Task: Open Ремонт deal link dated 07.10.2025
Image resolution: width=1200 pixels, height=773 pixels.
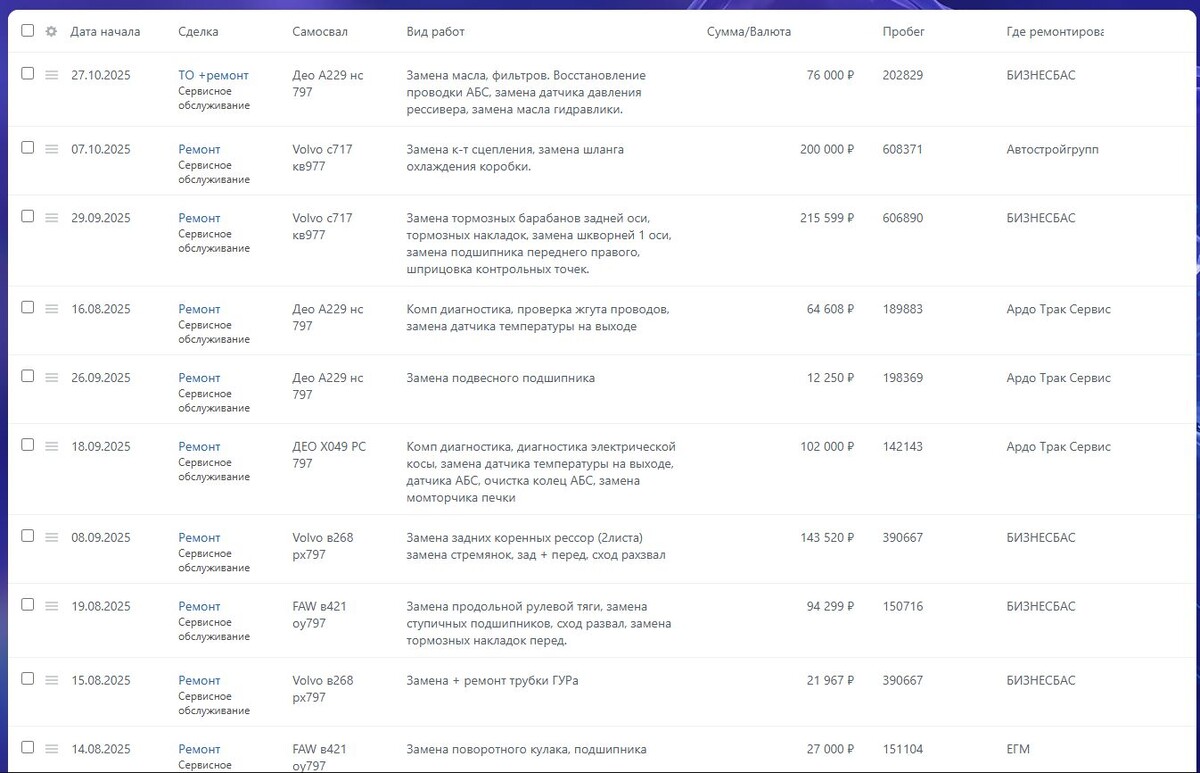Action: point(199,149)
